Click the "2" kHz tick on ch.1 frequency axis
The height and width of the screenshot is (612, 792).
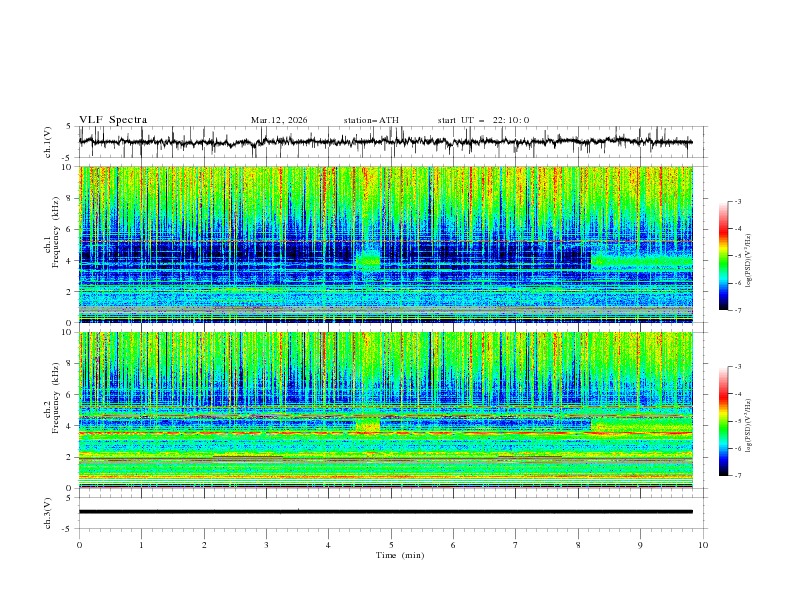[71, 292]
